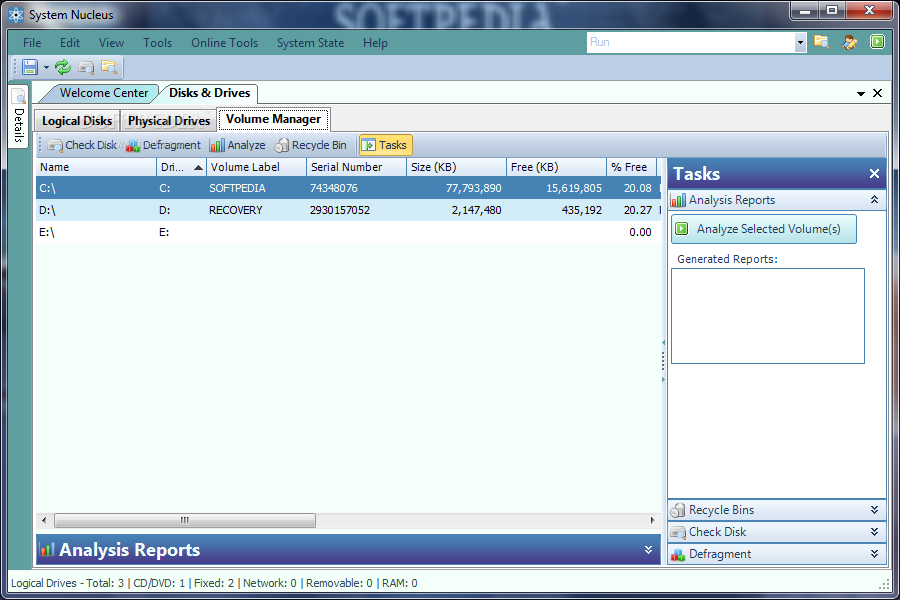Image resolution: width=900 pixels, height=600 pixels.
Task: Click the Print icon in the toolbar
Action: (86, 67)
